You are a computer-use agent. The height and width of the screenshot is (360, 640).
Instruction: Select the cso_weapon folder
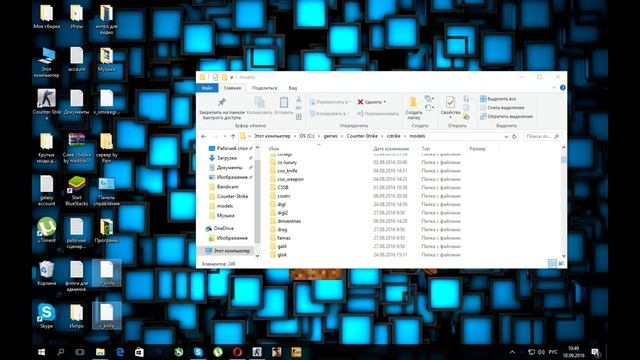click(290, 179)
